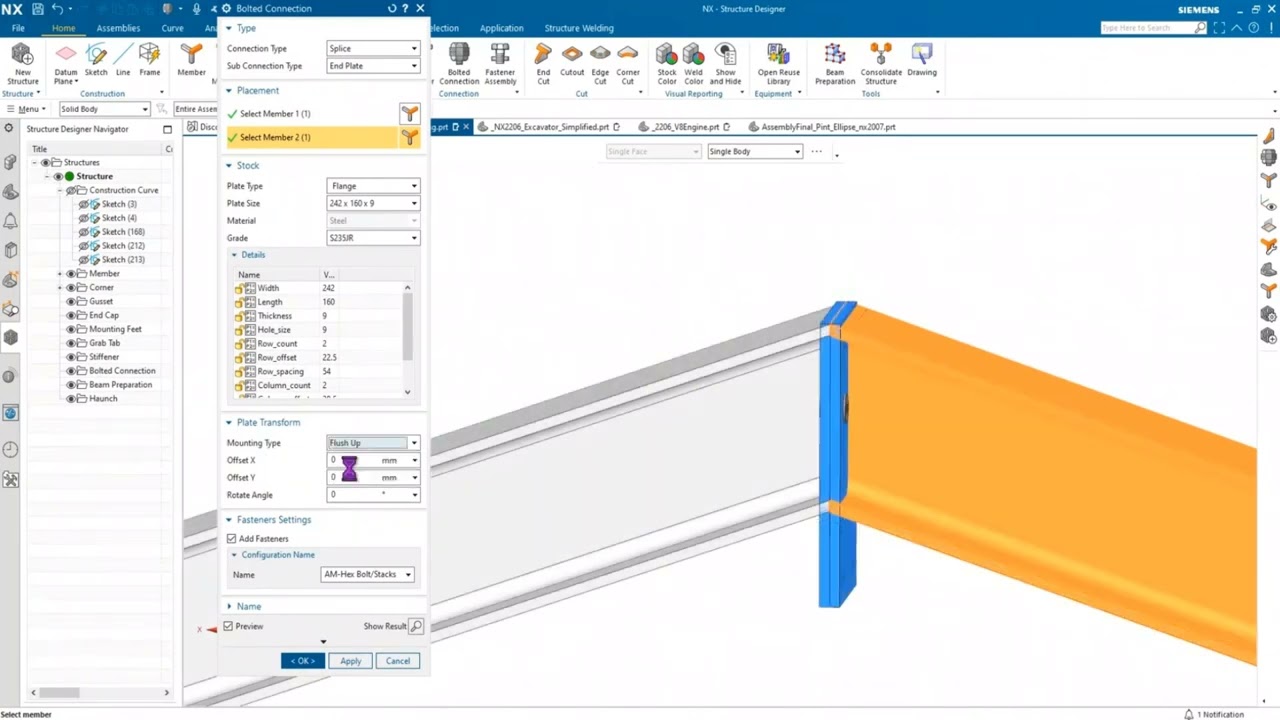The height and width of the screenshot is (720, 1280).
Task: Open the Plate Type dropdown
Action: (373, 186)
